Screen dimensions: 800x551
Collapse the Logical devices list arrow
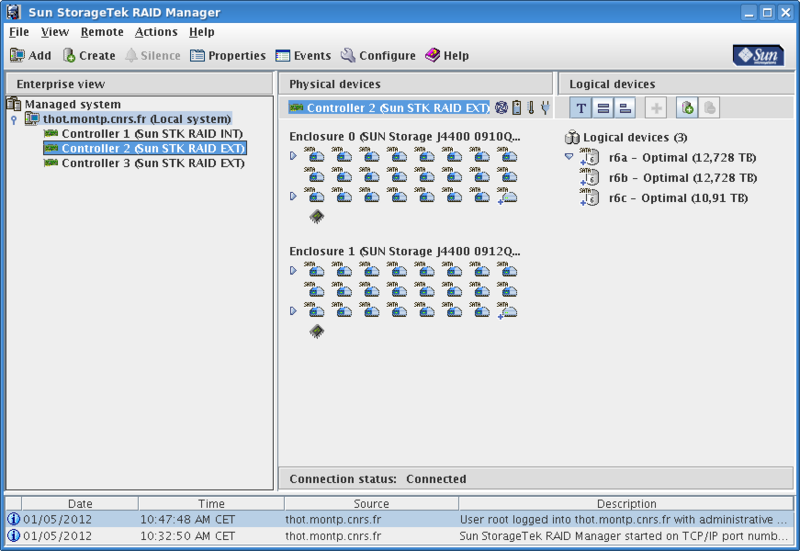tap(569, 156)
